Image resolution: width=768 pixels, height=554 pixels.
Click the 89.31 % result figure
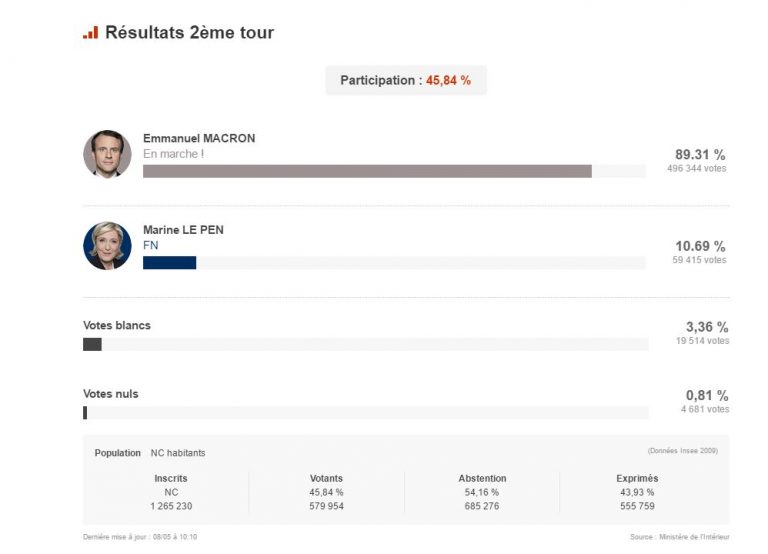700,154
